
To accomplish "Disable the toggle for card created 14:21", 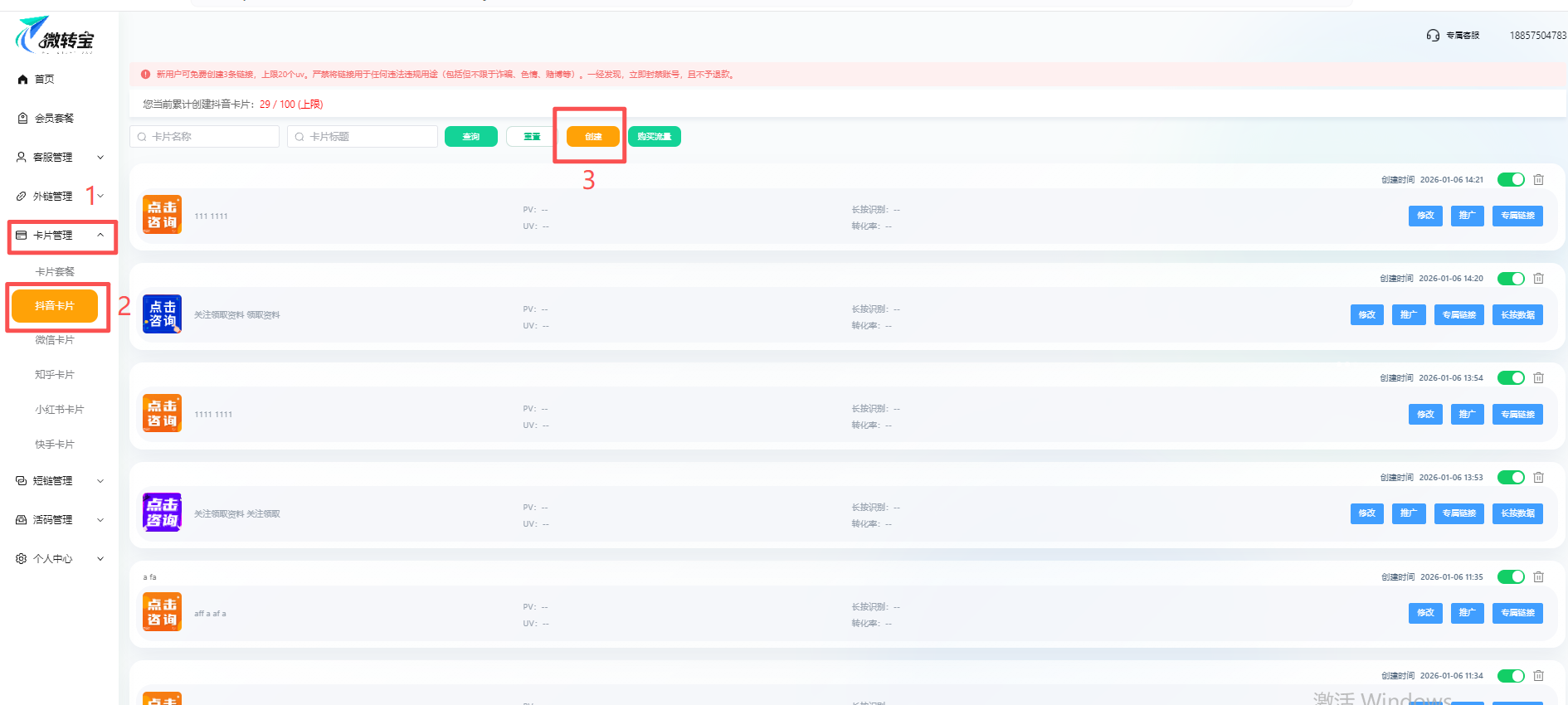I will tap(1510, 180).
